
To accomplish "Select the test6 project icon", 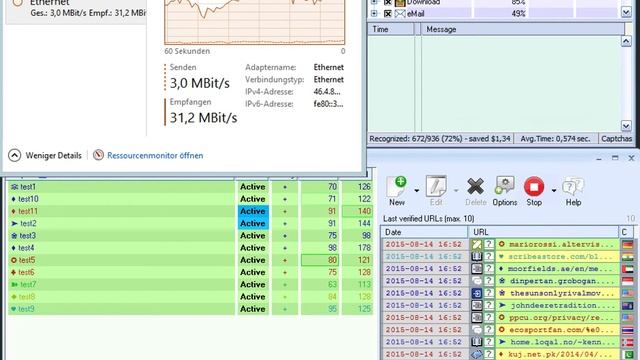I will tap(13, 273).
